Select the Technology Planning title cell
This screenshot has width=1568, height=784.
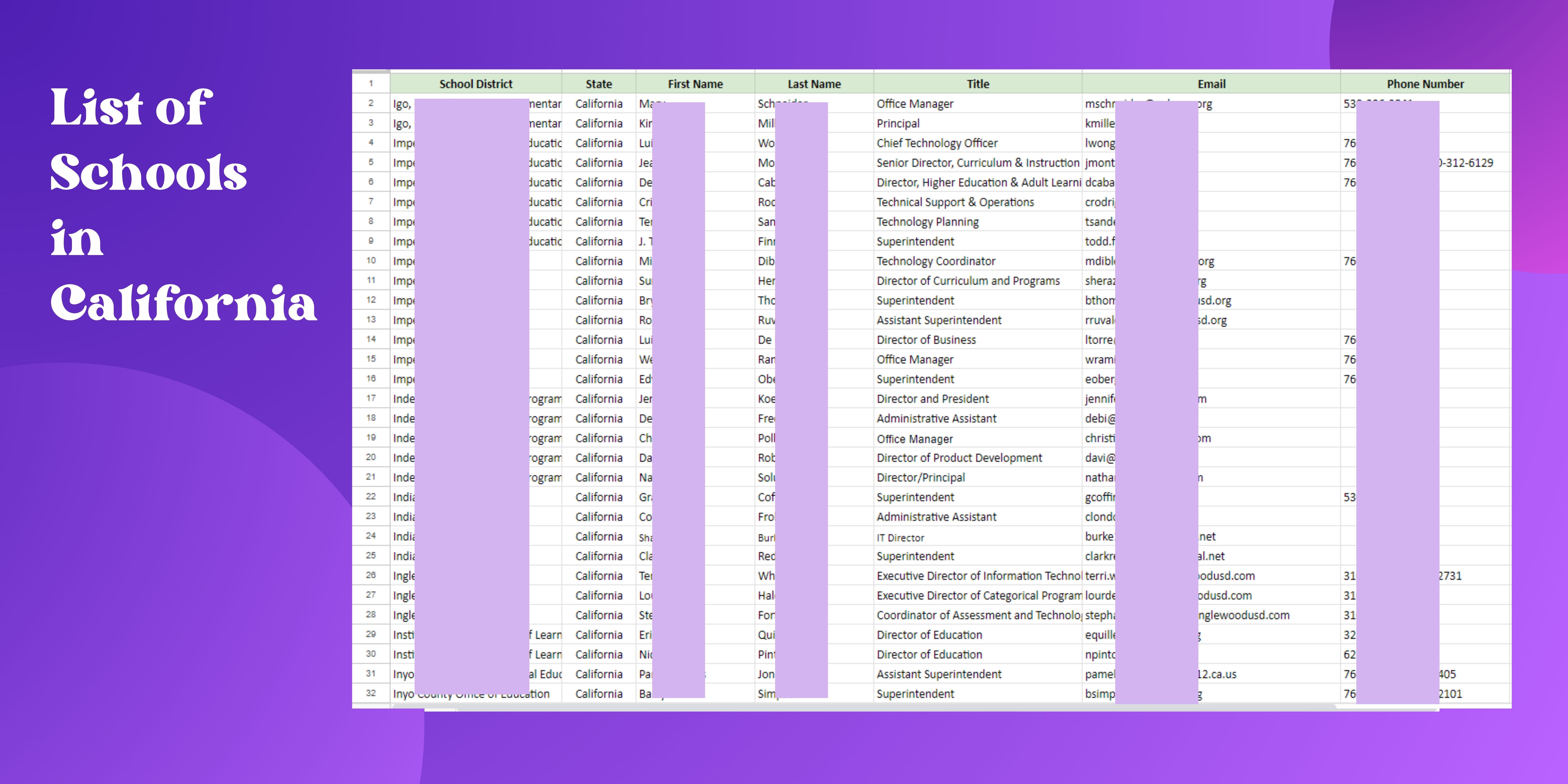[927, 222]
